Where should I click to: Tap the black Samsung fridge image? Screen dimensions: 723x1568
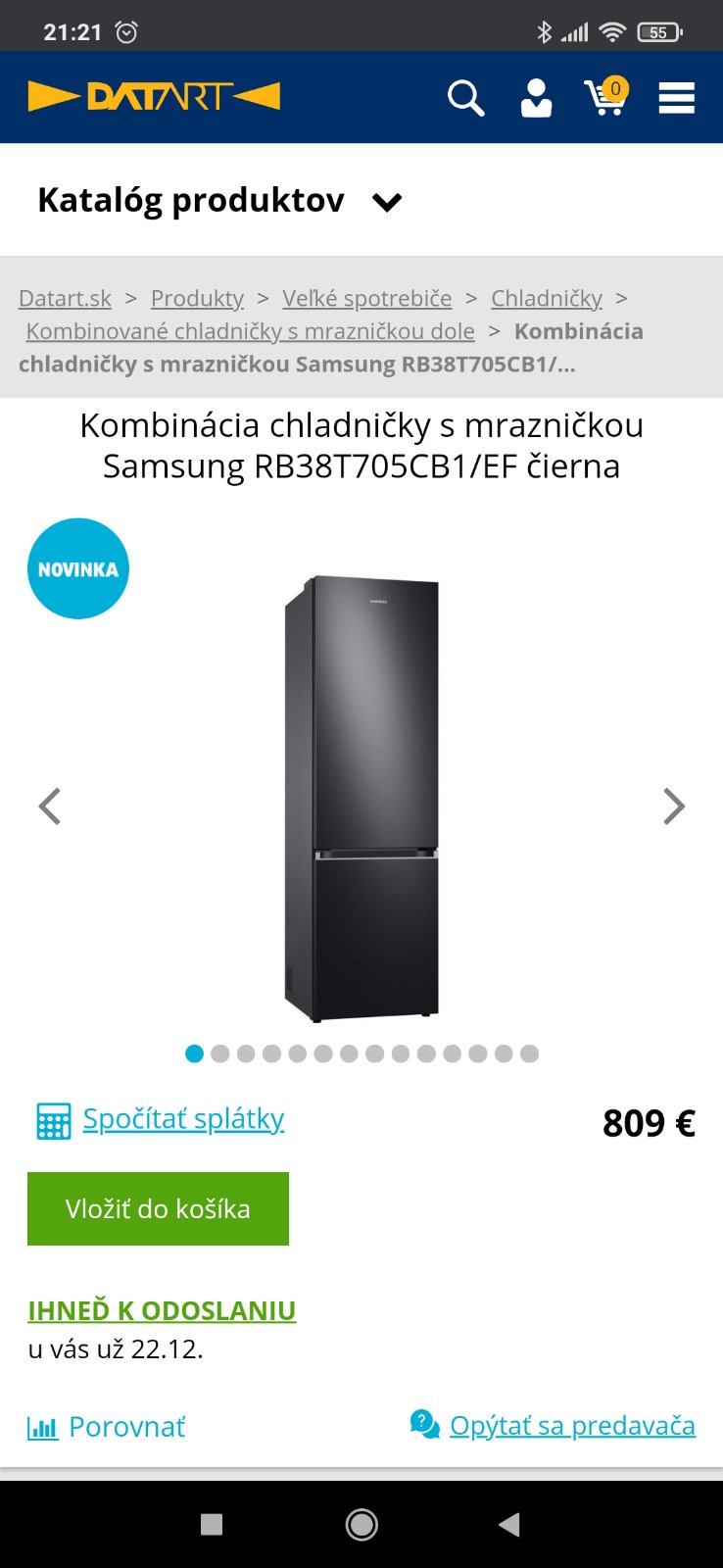click(x=361, y=799)
